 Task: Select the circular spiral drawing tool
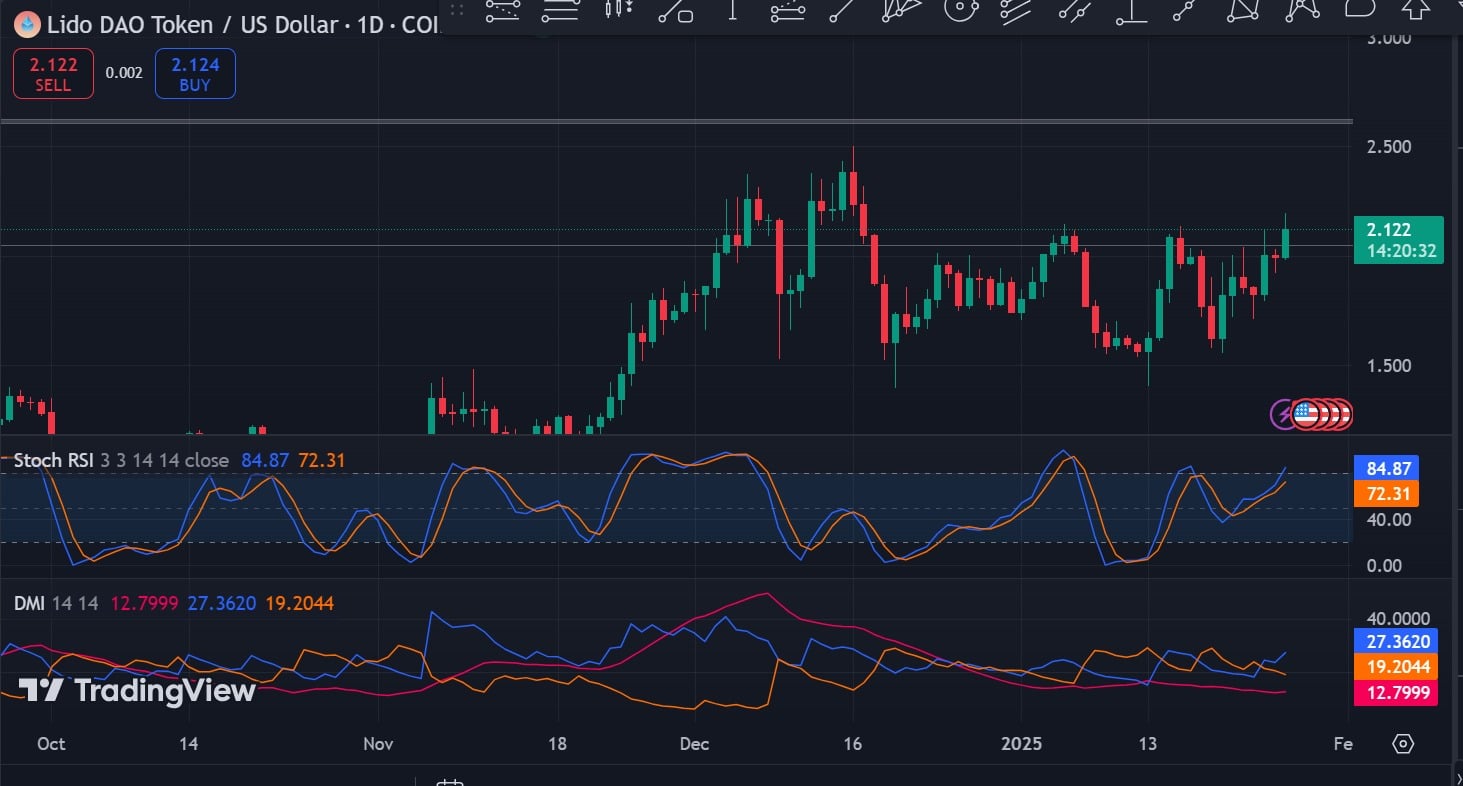[959, 9]
